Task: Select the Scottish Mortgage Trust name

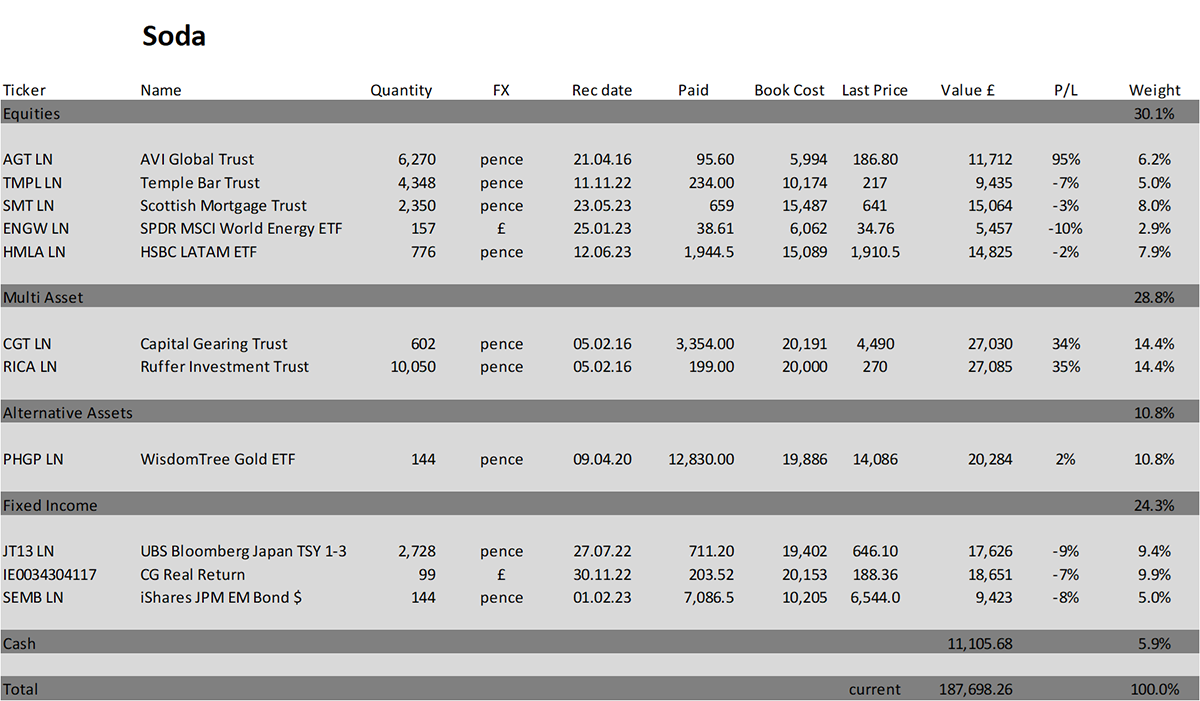Action: 223,205
